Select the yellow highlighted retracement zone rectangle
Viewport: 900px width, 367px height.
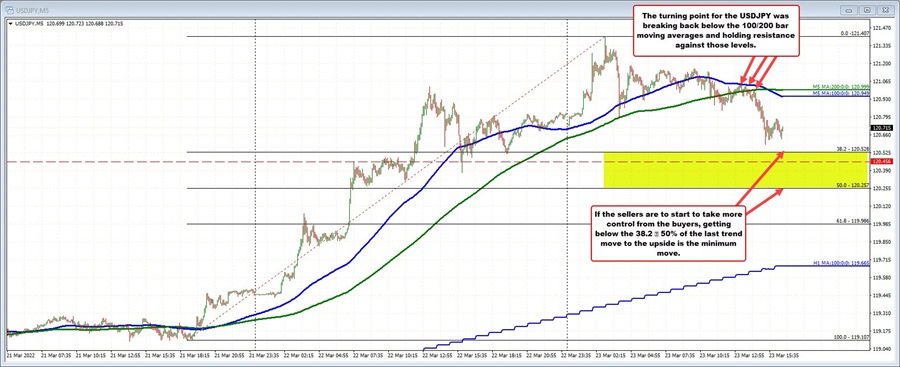click(735, 170)
